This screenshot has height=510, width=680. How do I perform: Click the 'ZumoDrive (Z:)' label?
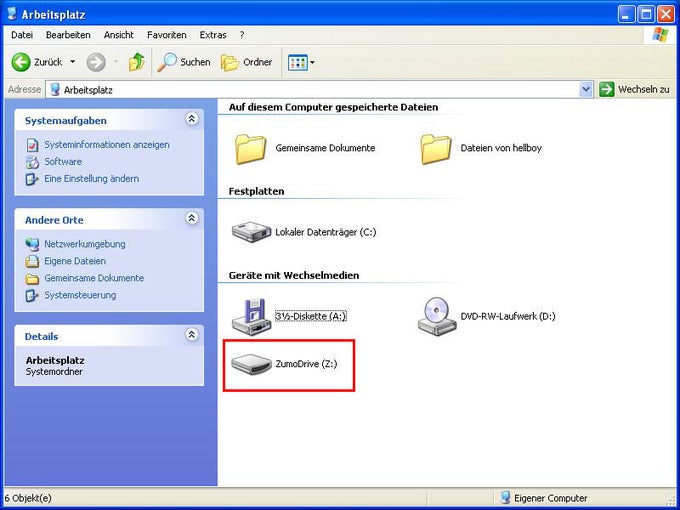pos(306,364)
